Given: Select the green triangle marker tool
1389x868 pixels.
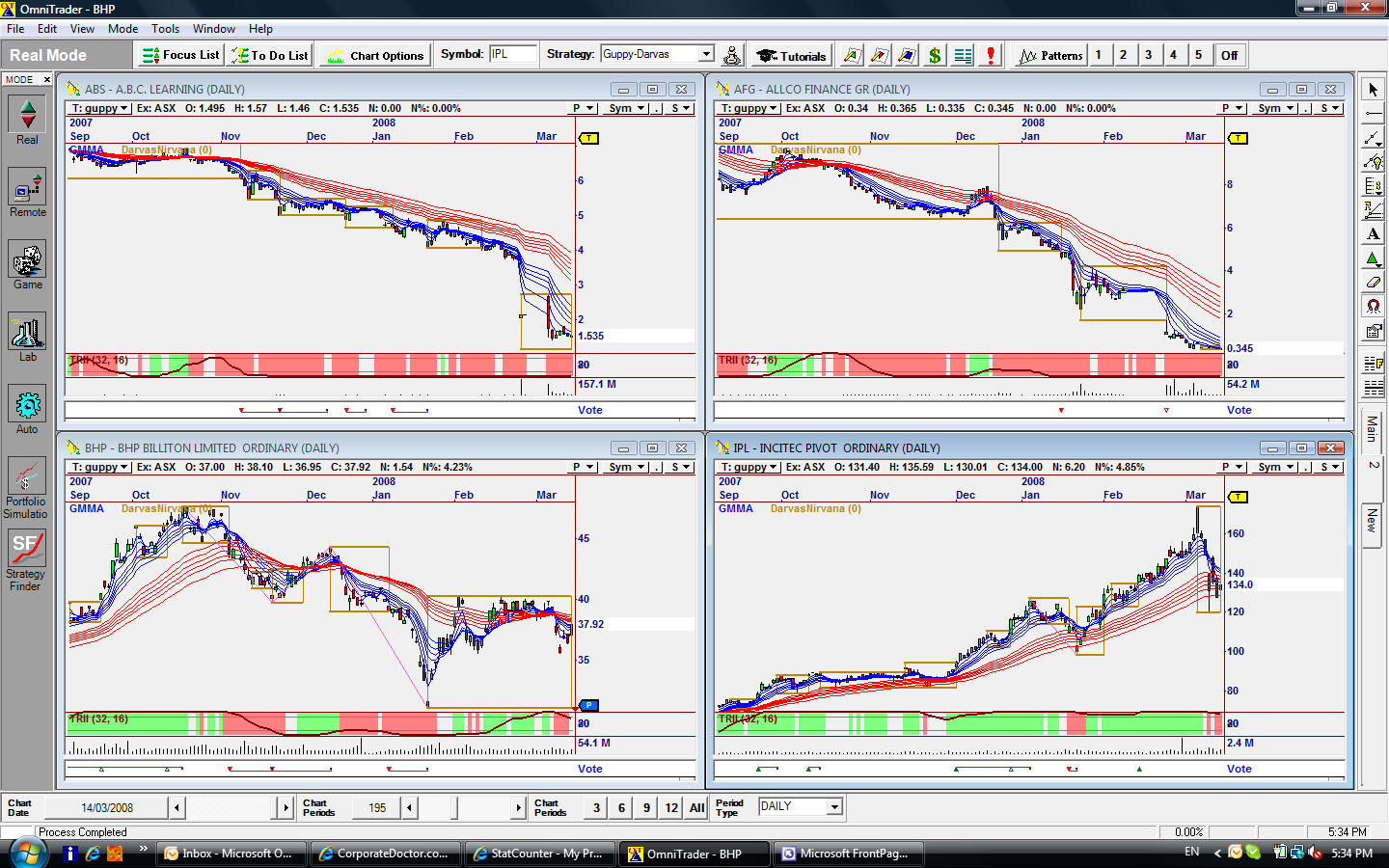Looking at the screenshot, I should tap(1373, 258).
